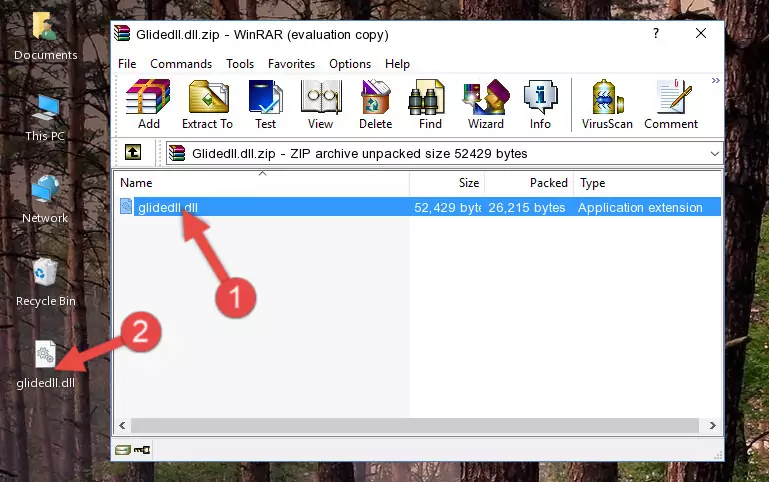Expand hidden toolbar items chevron
The height and width of the screenshot is (482, 769).
tap(716, 80)
